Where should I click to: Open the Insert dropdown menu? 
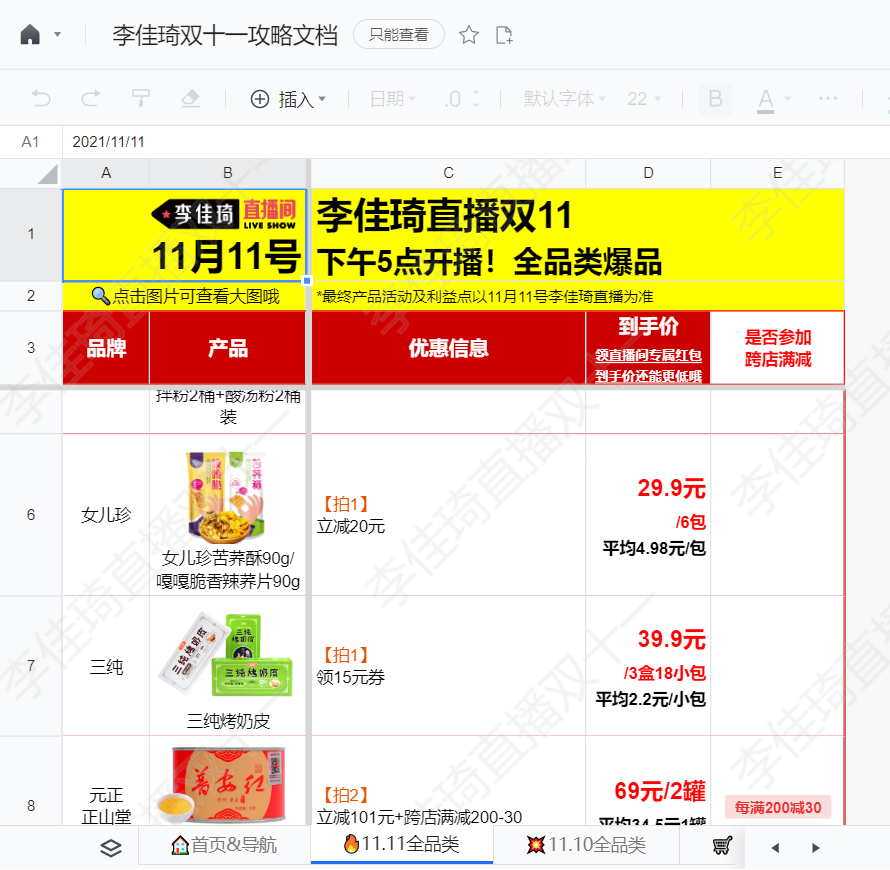(x=288, y=99)
